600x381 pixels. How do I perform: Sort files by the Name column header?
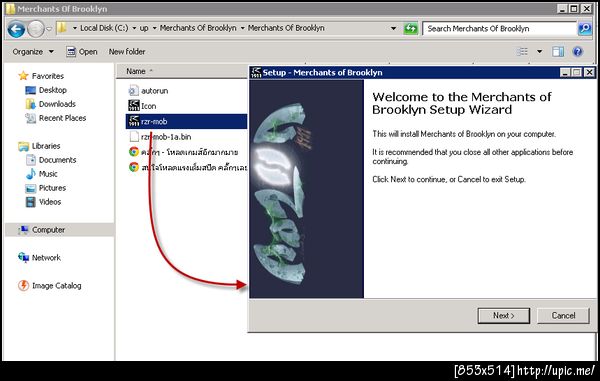pyautogui.click(x=136, y=71)
